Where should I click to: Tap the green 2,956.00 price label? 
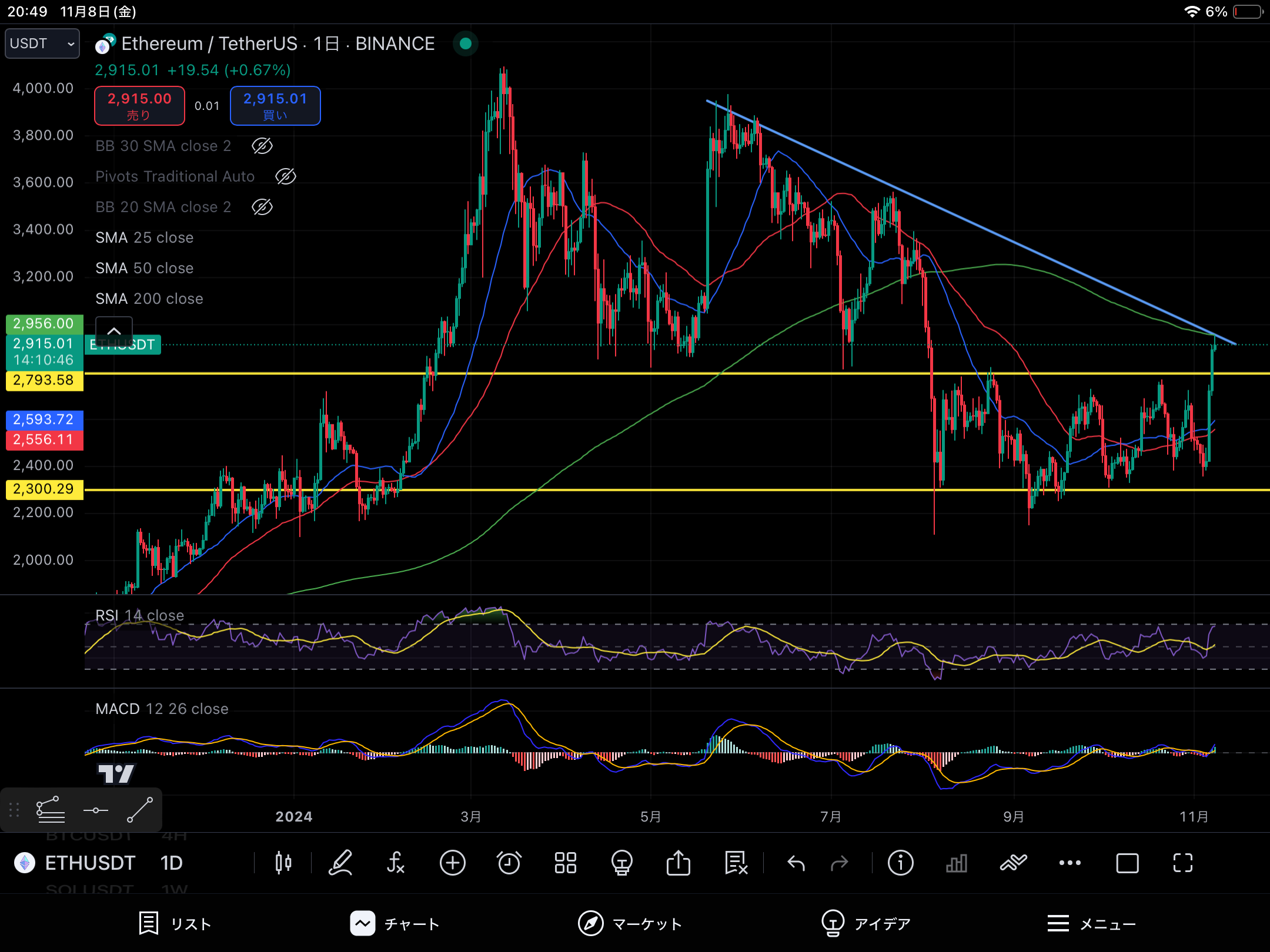pyautogui.click(x=44, y=324)
